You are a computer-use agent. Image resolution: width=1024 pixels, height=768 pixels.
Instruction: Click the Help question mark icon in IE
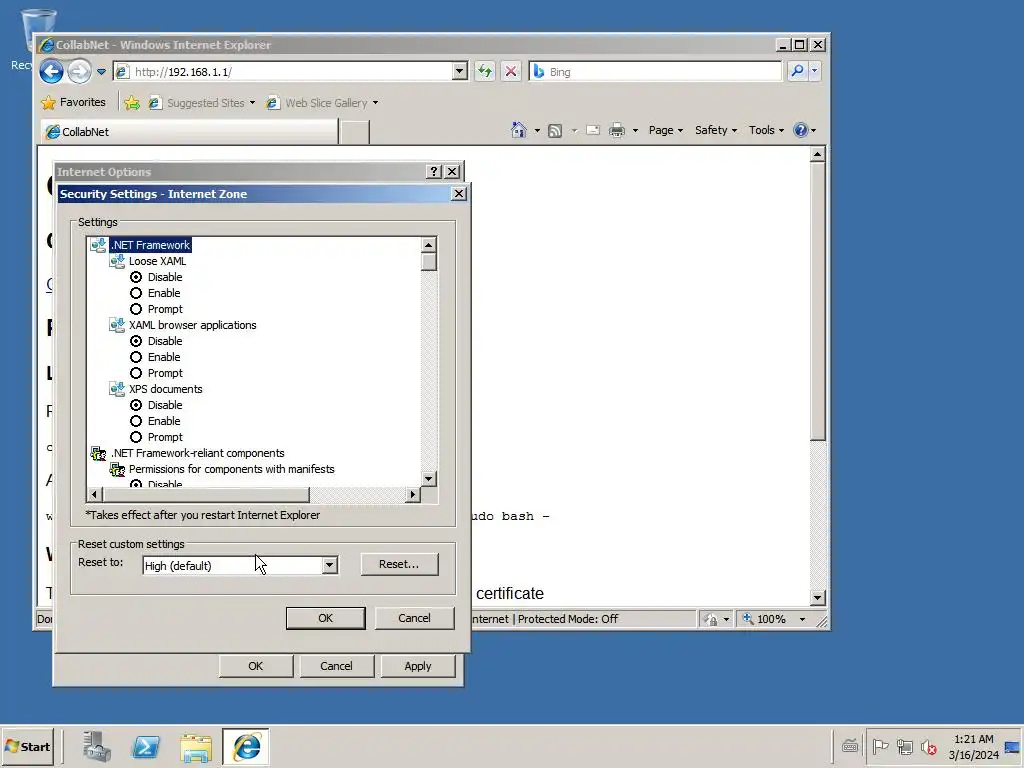point(801,130)
